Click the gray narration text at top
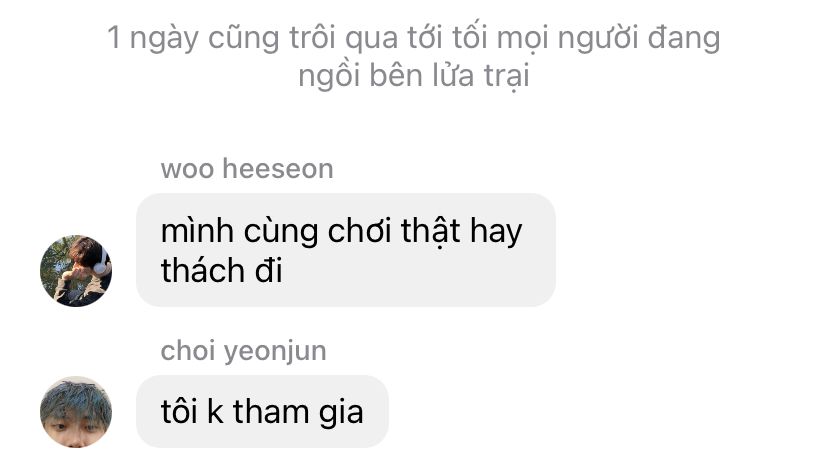The image size is (828, 468). pyautogui.click(x=414, y=57)
